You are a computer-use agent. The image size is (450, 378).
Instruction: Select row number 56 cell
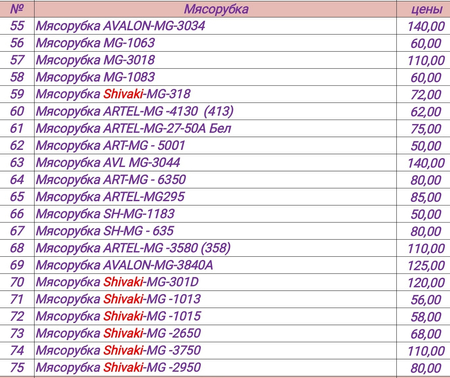[17, 43]
